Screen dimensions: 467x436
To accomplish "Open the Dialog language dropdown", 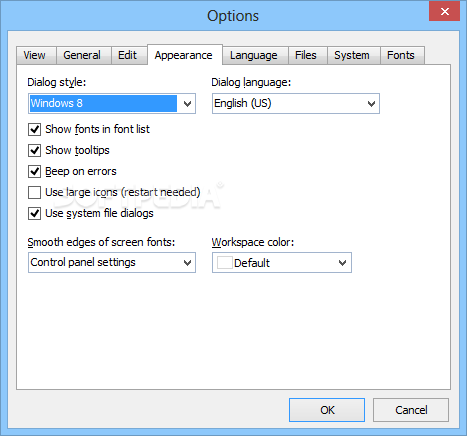I will 296,103.
